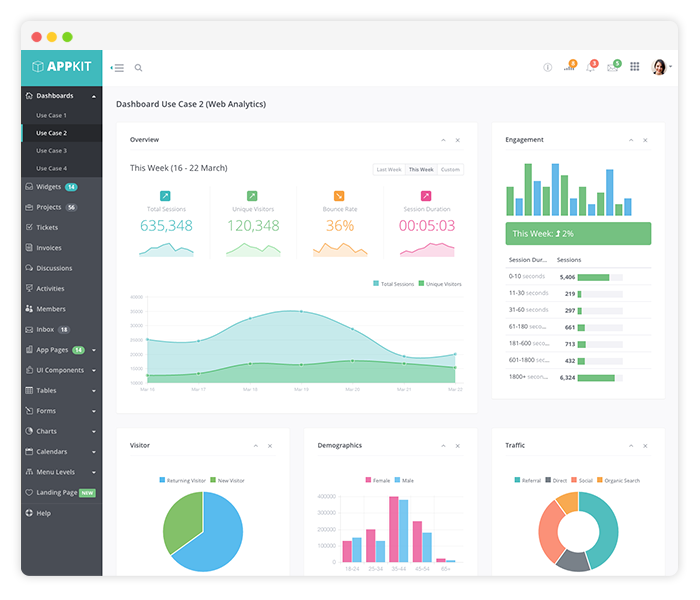Toggle the Unique Visitors legend swatch
The width and height of the screenshot is (700, 600).
(422, 284)
